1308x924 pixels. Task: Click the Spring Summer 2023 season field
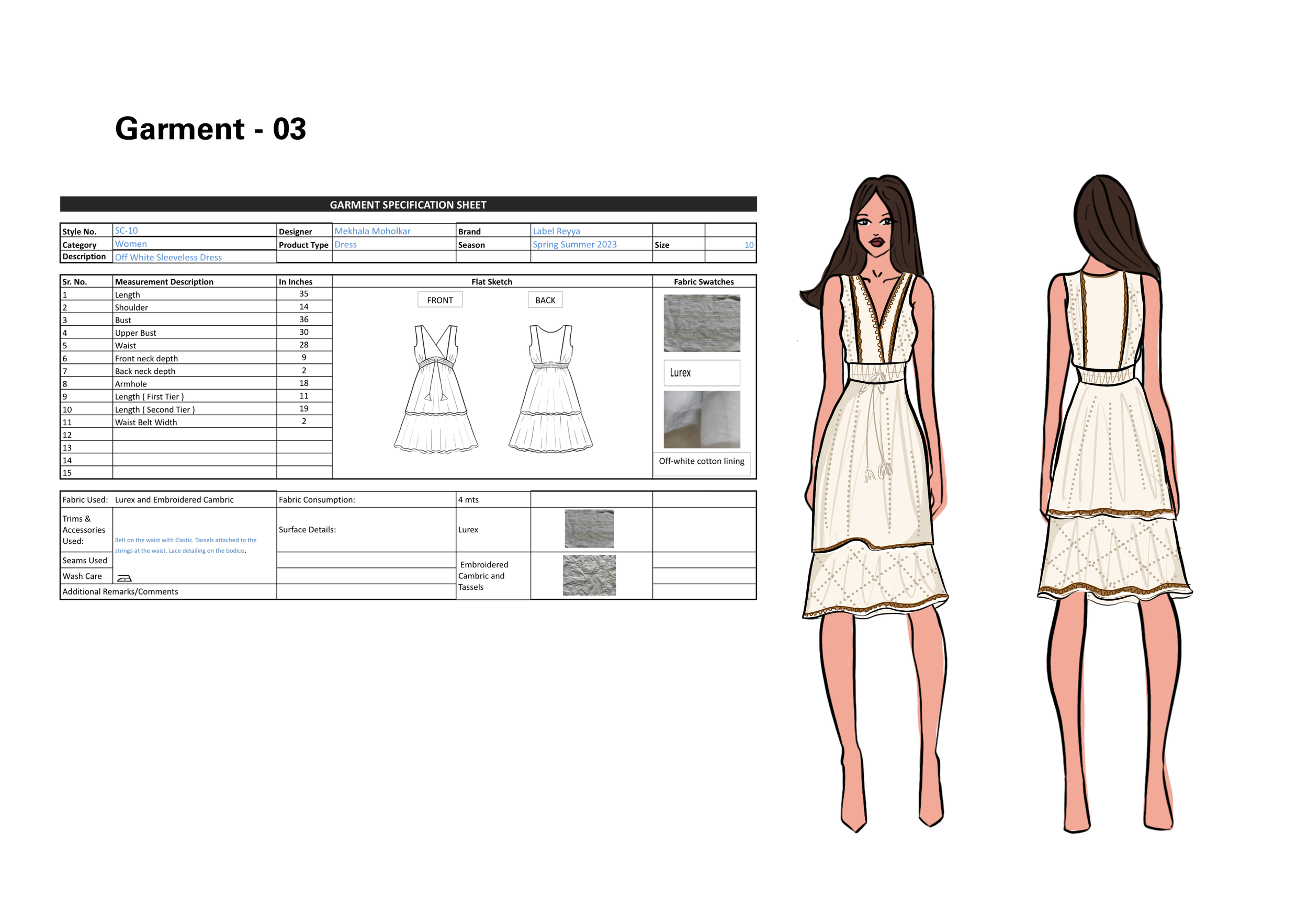574,244
